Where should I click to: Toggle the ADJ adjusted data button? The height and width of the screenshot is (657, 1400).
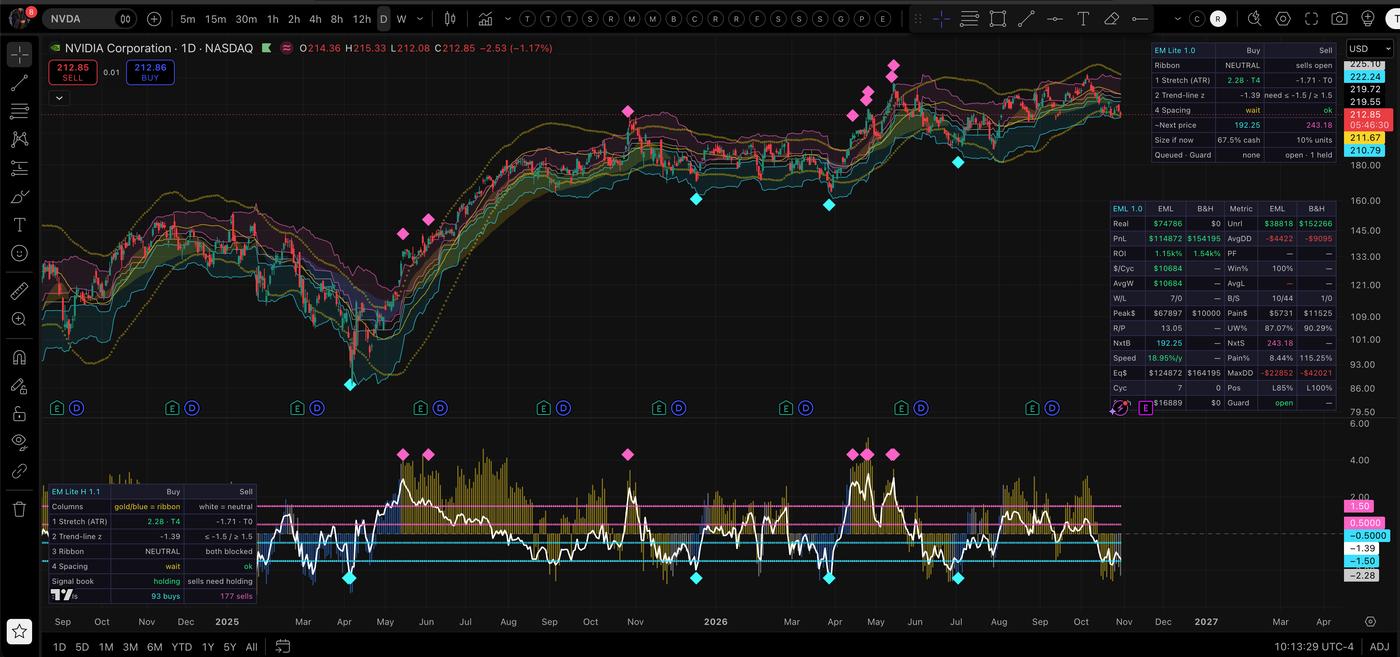click(1379, 647)
